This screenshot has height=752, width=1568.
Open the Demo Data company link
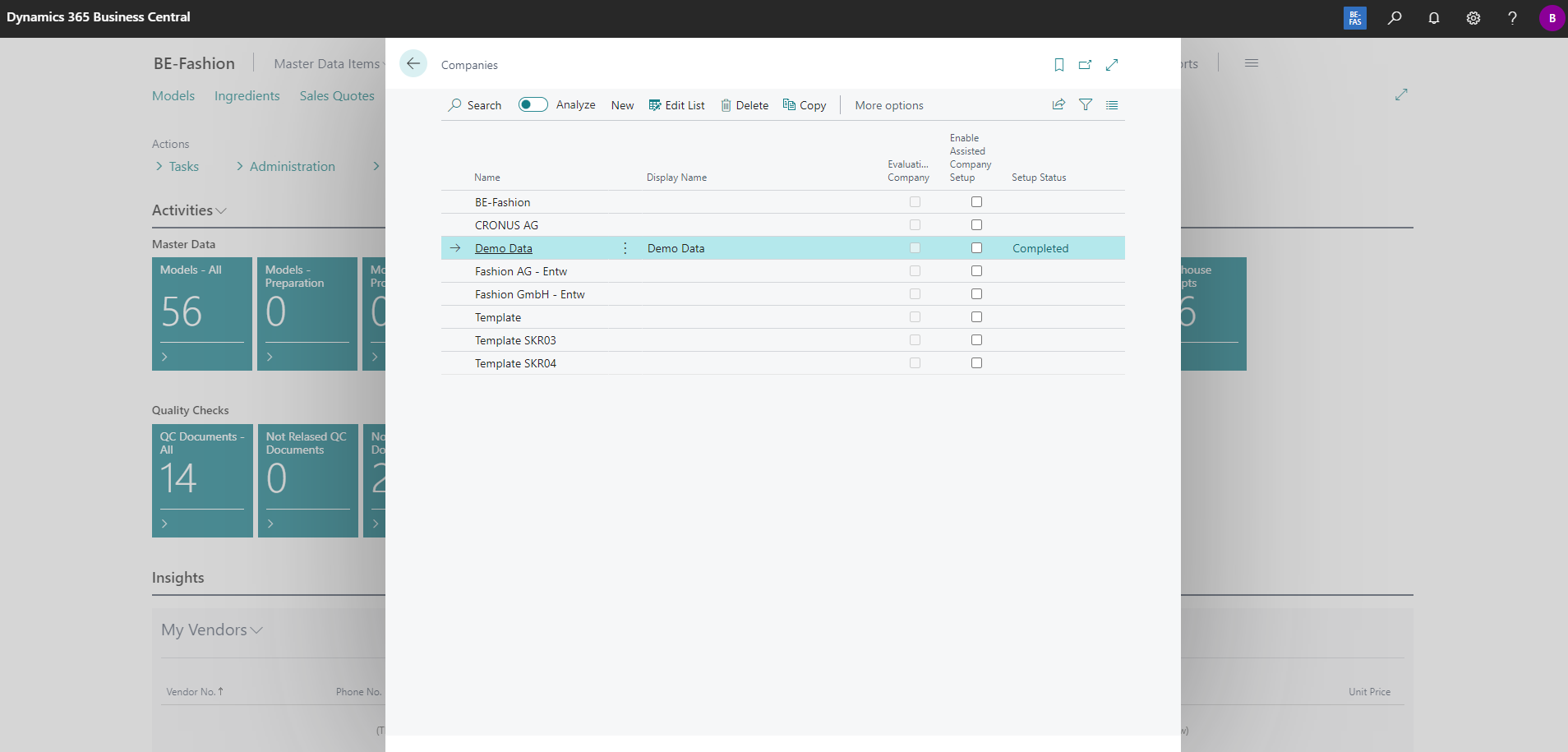coord(503,248)
